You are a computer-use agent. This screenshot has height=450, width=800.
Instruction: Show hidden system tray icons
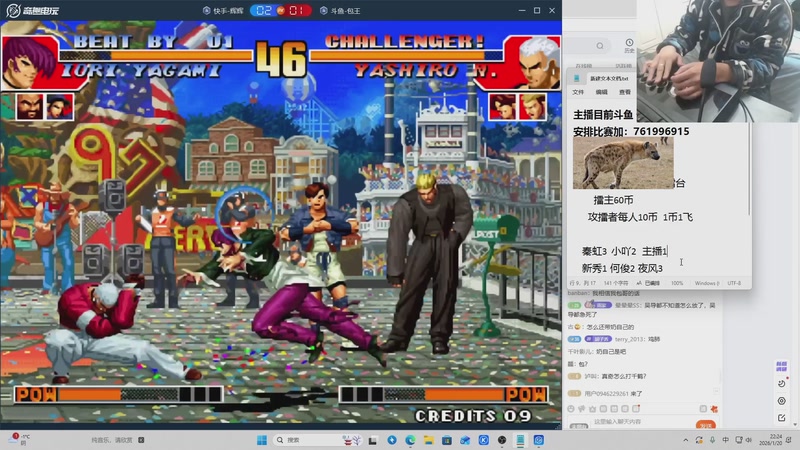pos(686,440)
